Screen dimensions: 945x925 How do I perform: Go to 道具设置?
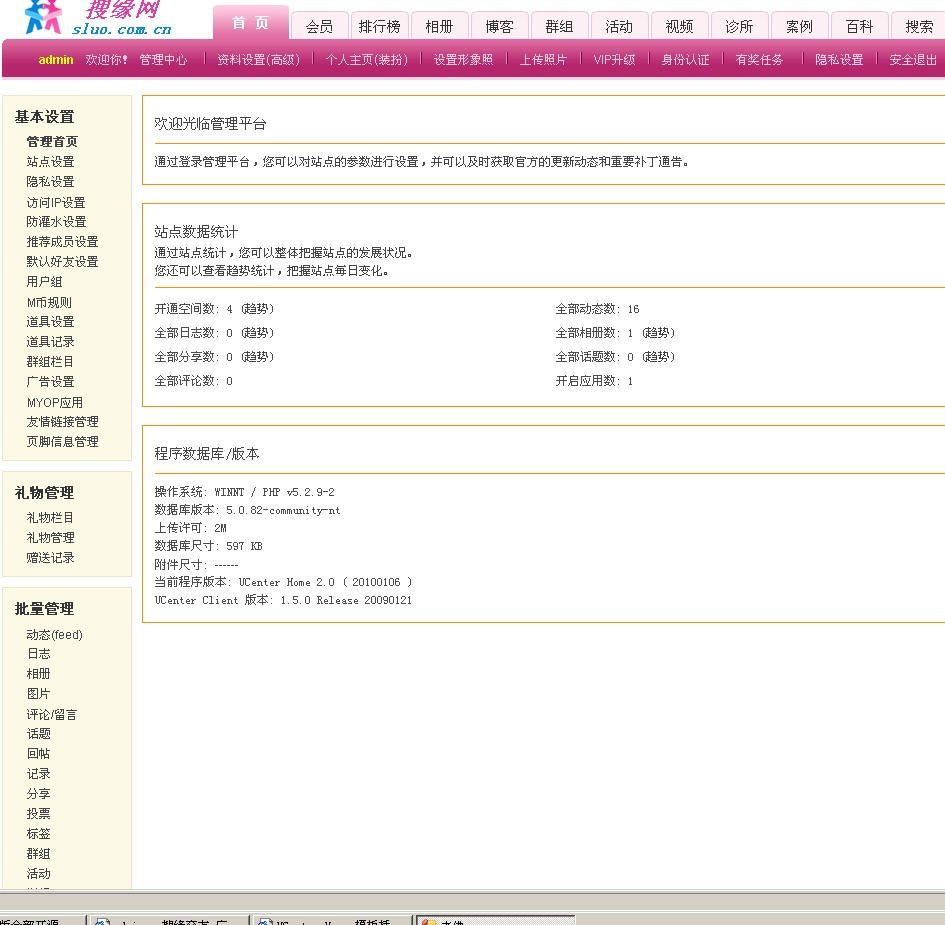click(x=51, y=322)
